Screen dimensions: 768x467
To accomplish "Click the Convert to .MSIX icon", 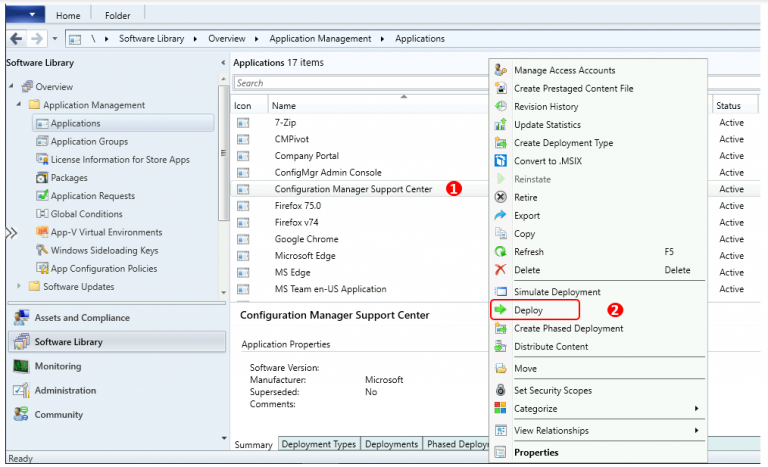I will tap(501, 161).
